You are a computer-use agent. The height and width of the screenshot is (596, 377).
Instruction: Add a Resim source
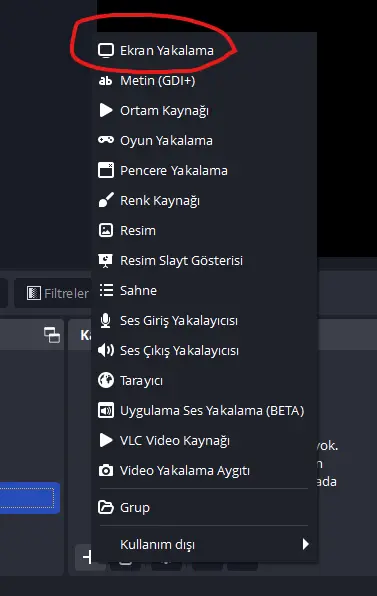204,230
